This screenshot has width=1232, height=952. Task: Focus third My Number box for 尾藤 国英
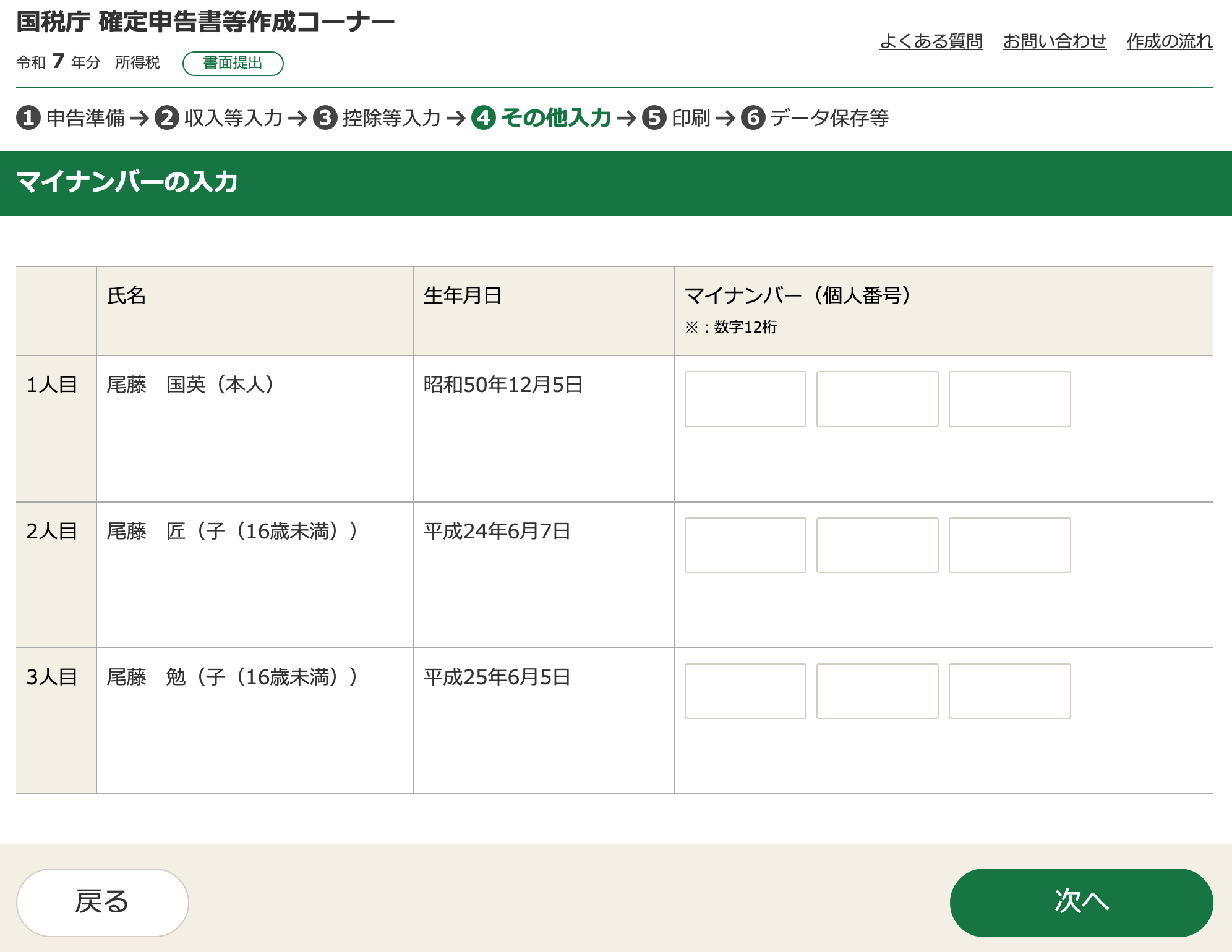[x=1009, y=399]
